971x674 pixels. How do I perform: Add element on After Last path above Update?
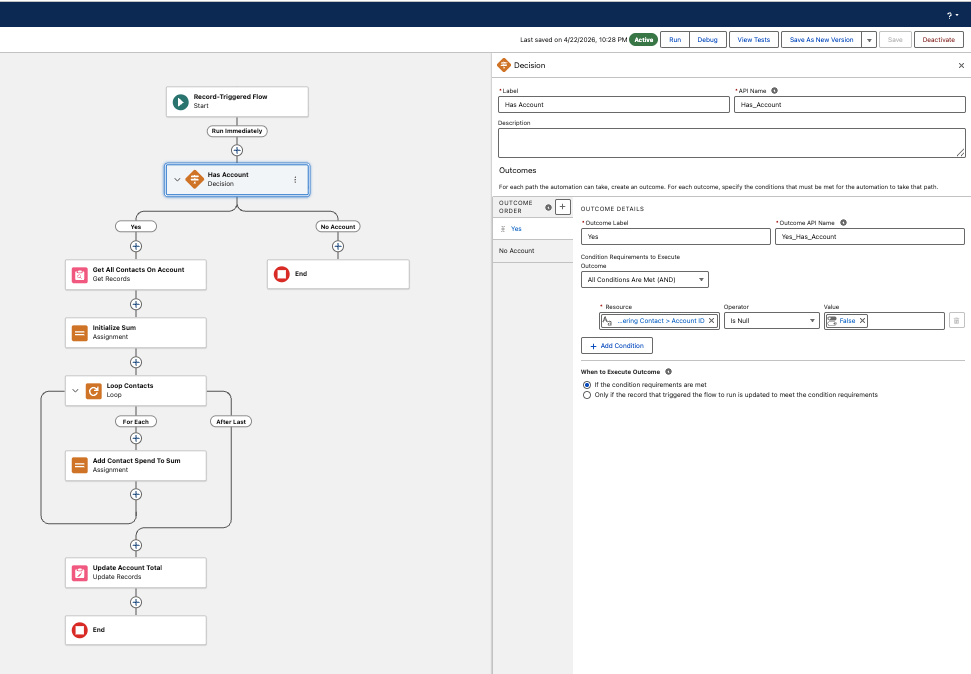(136, 545)
